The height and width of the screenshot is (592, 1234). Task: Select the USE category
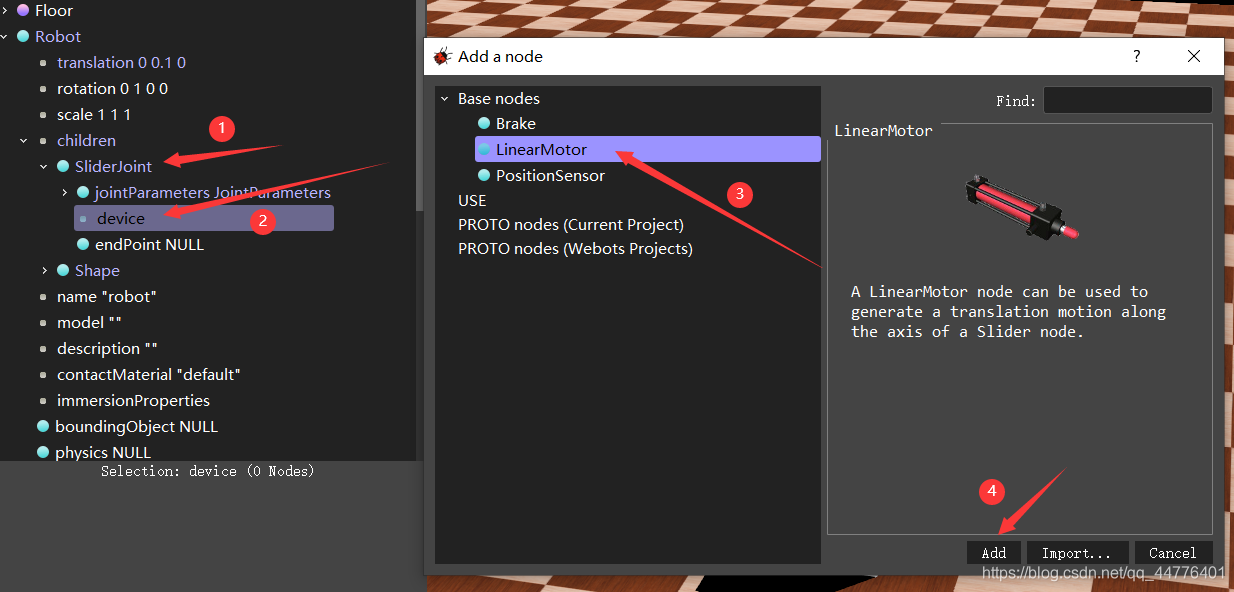click(x=472, y=200)
